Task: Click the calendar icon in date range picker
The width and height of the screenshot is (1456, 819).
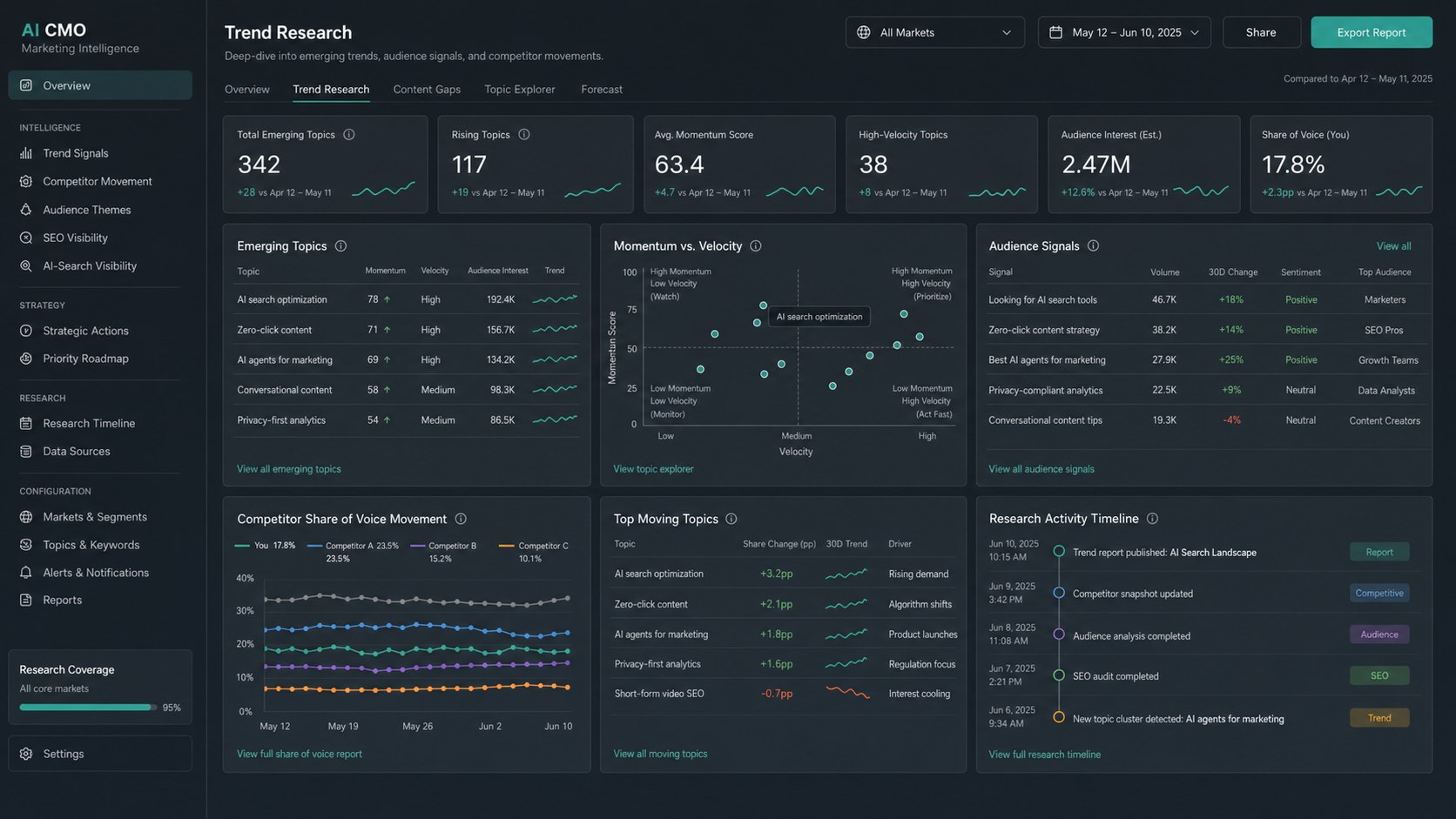Action: point(1055,32)
